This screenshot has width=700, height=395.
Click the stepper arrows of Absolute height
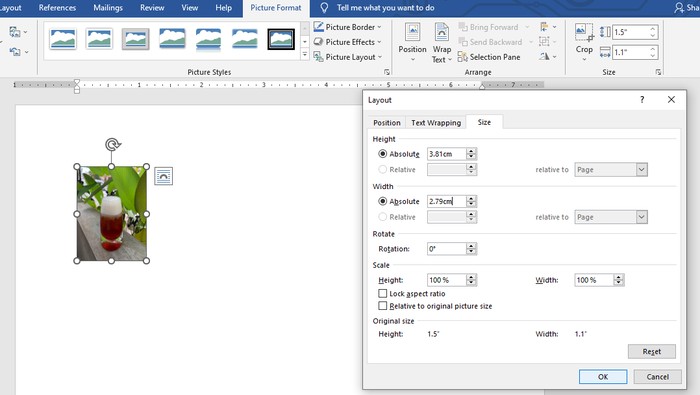471,154
